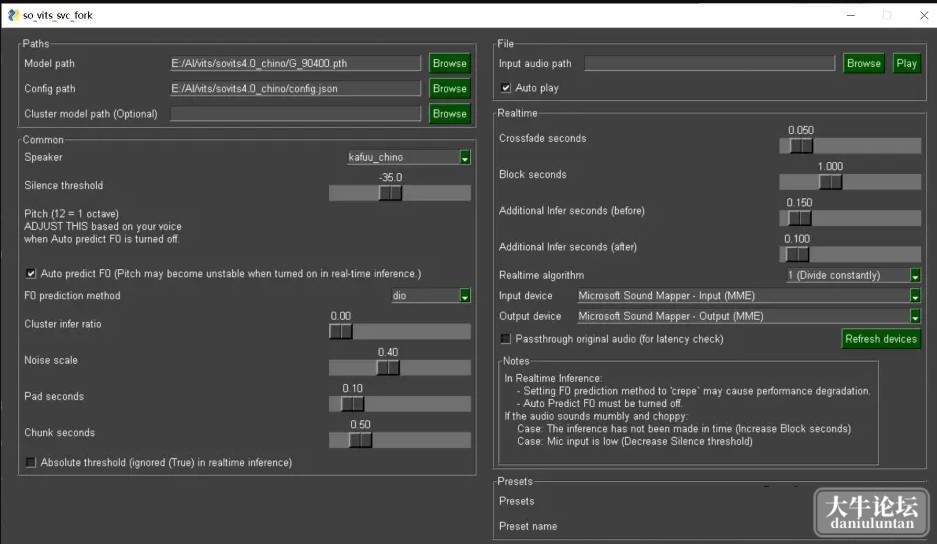This screenshot has height=544, width=937.
Task: Click Additional Infer seconds (before) slider
Action: point(850,218)
